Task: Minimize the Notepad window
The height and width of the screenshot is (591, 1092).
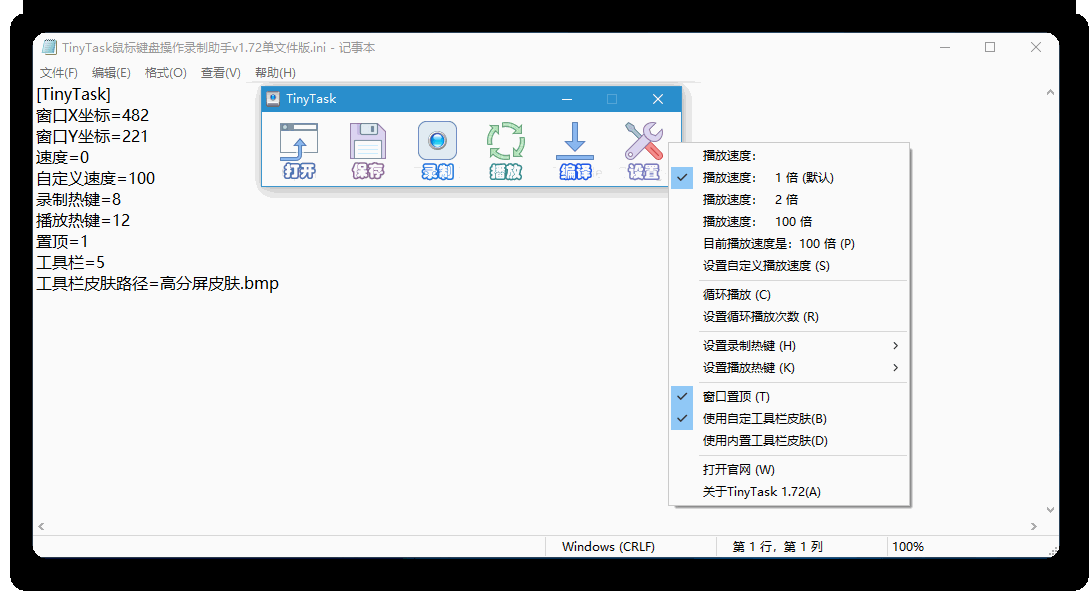Action: (x=945, y=47)
